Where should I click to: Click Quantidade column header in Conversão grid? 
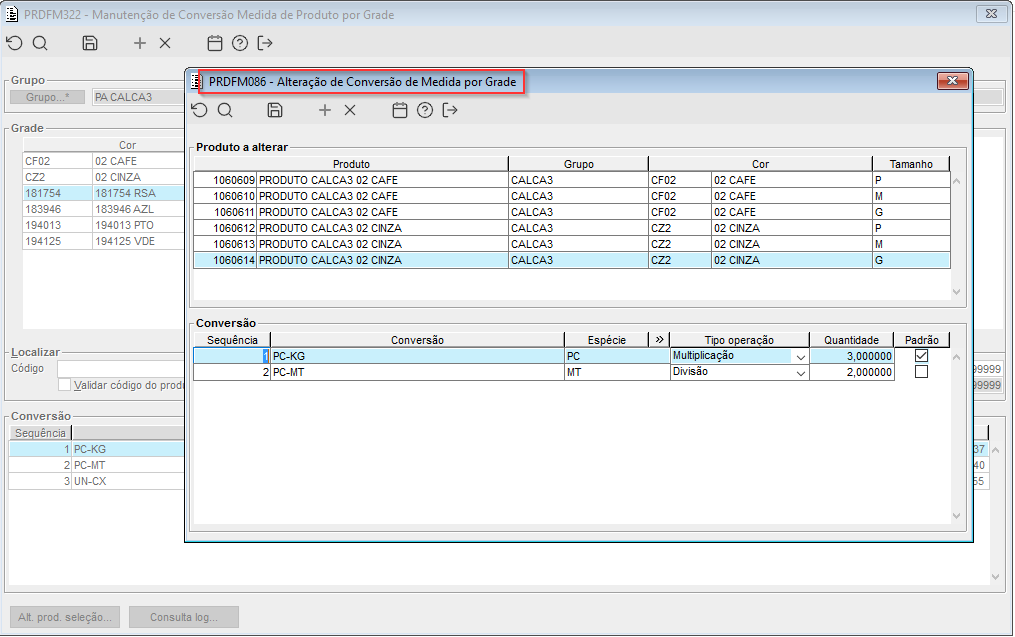[851, 340]
